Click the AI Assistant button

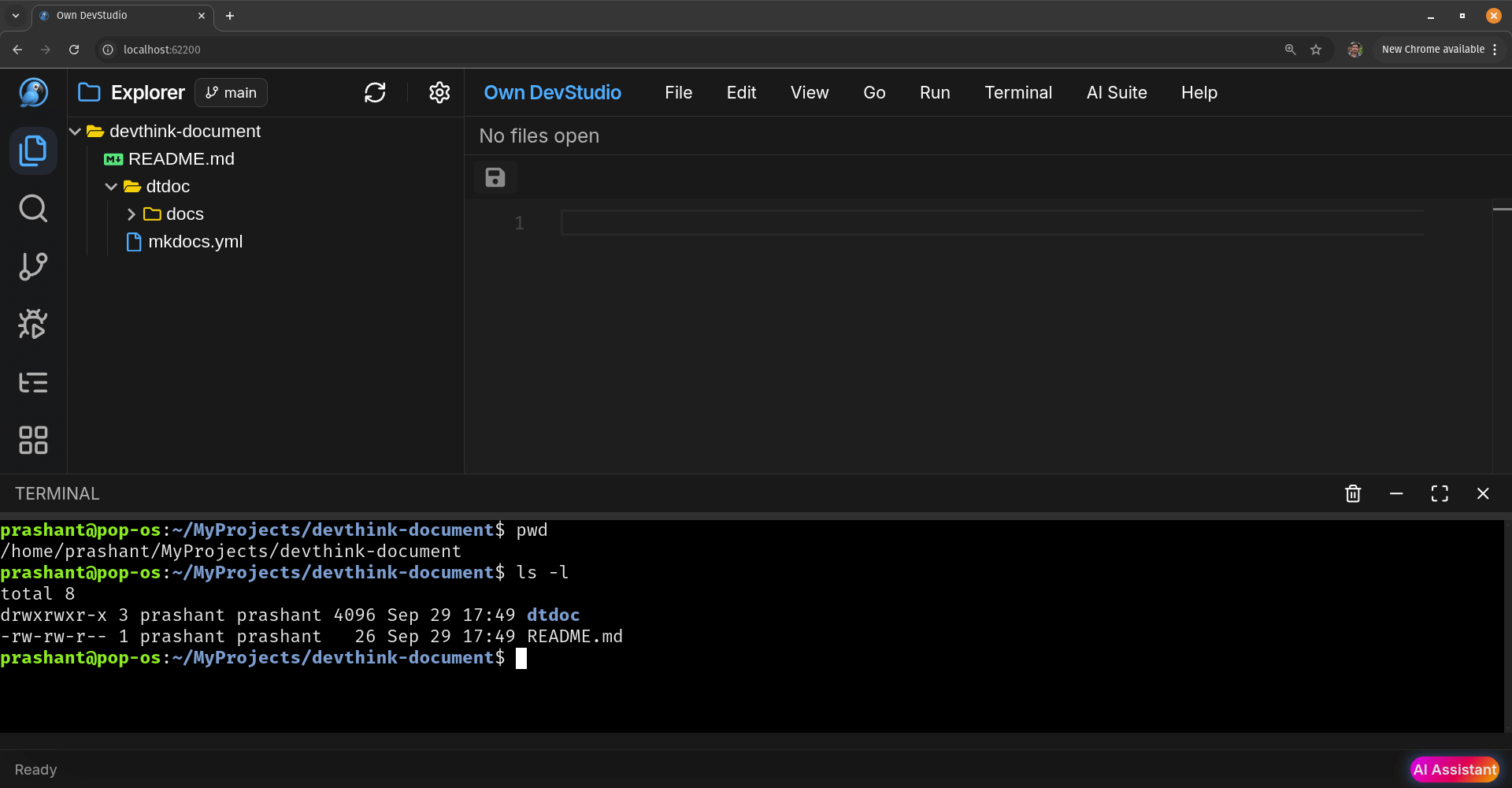tap(1455, 770)
